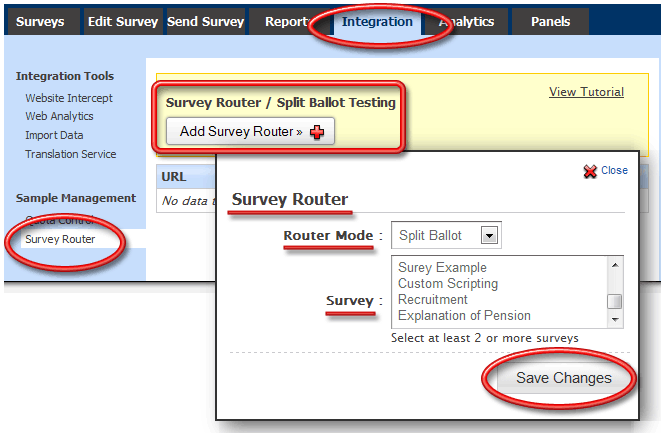Screen dimensions: 665x433
Task: Switch to the Panels tab
Action: pyautogui.click(x=550, y=21)
